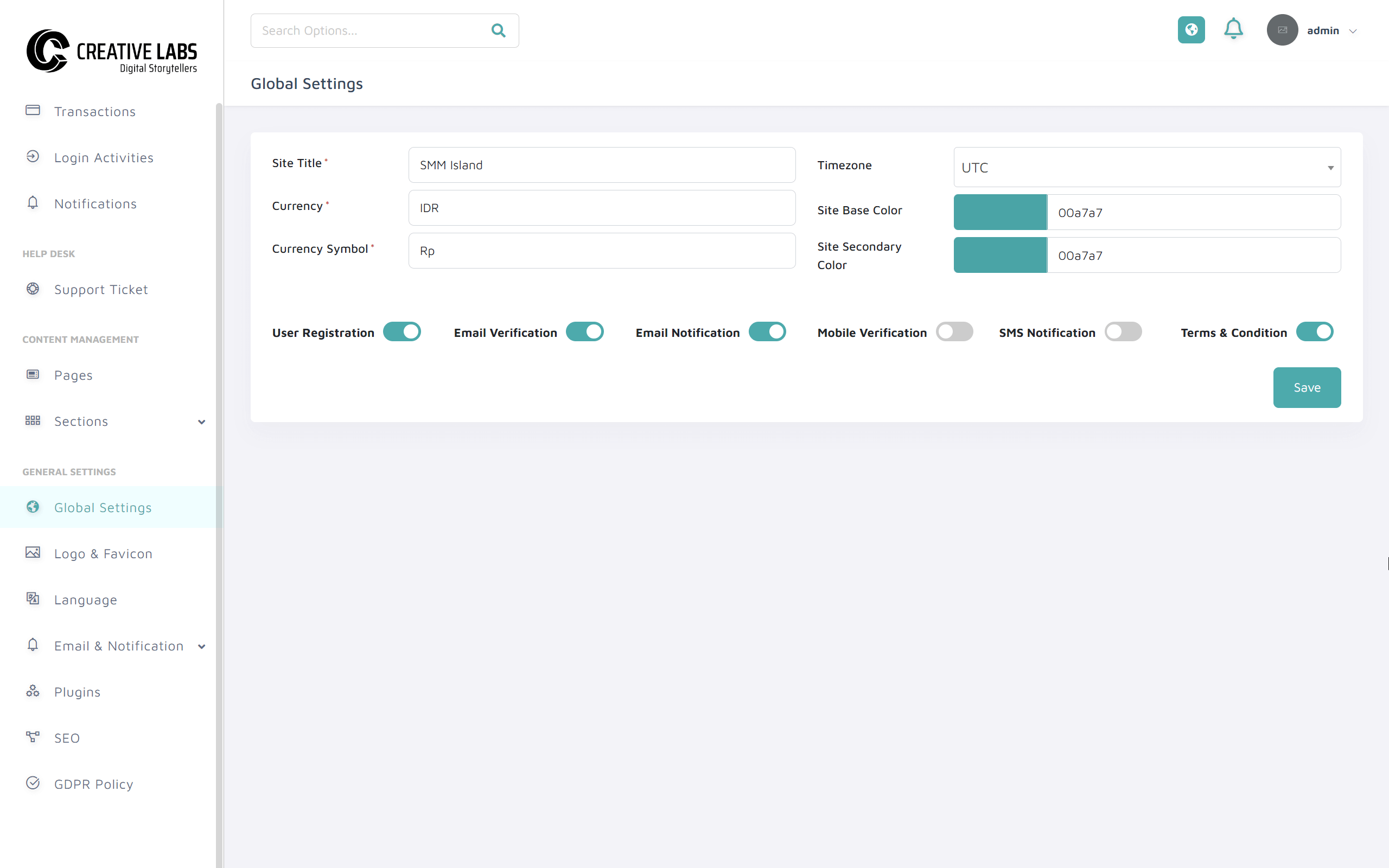
Task: Click the GDPR Policy checkmark icon
Action: pos(33,783)
